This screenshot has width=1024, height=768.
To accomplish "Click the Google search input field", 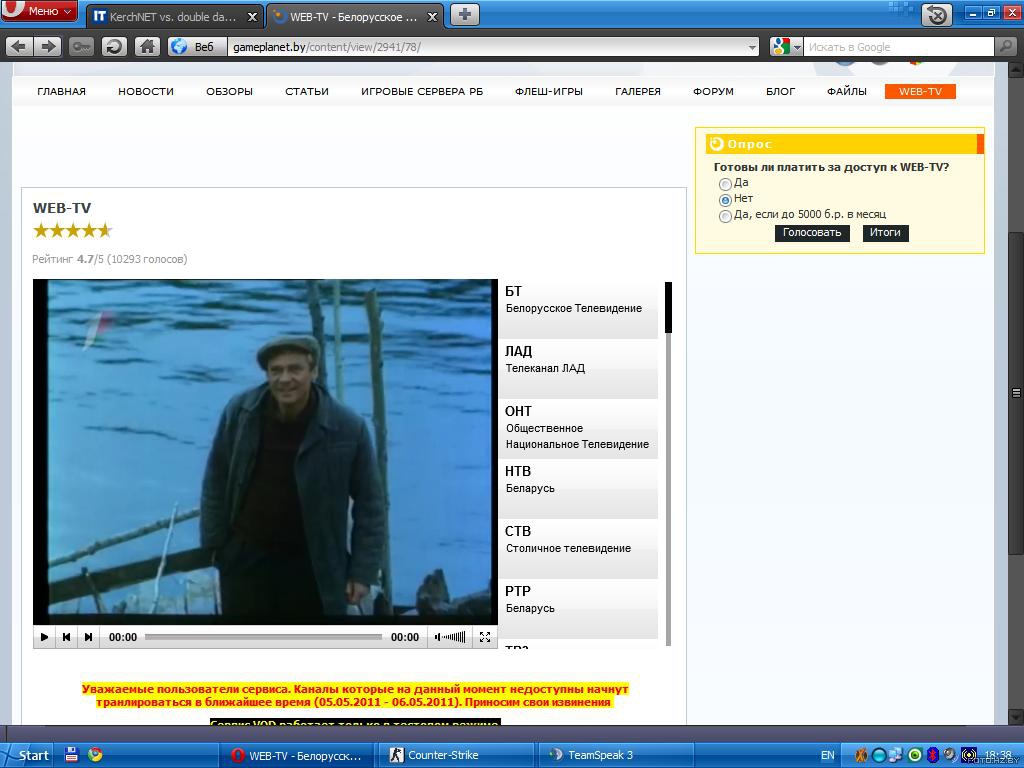I will coord(899,47).
